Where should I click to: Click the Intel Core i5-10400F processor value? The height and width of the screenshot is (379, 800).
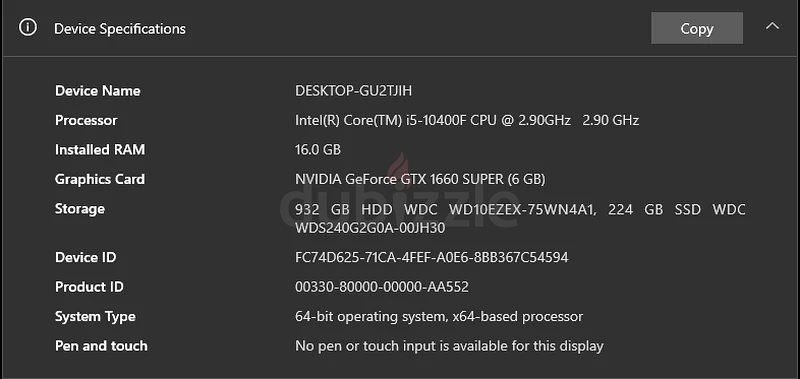[467, 120]
